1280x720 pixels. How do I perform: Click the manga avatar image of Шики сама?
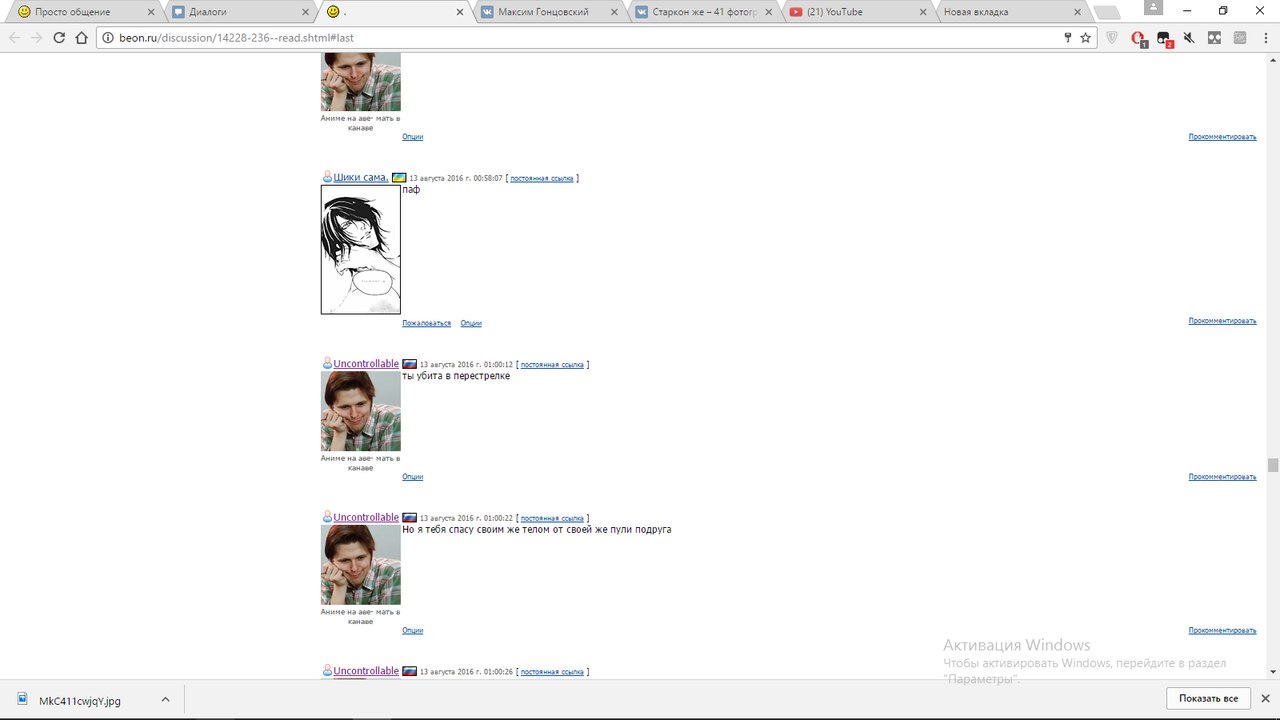pyautogui.click(x=361, y=249)
